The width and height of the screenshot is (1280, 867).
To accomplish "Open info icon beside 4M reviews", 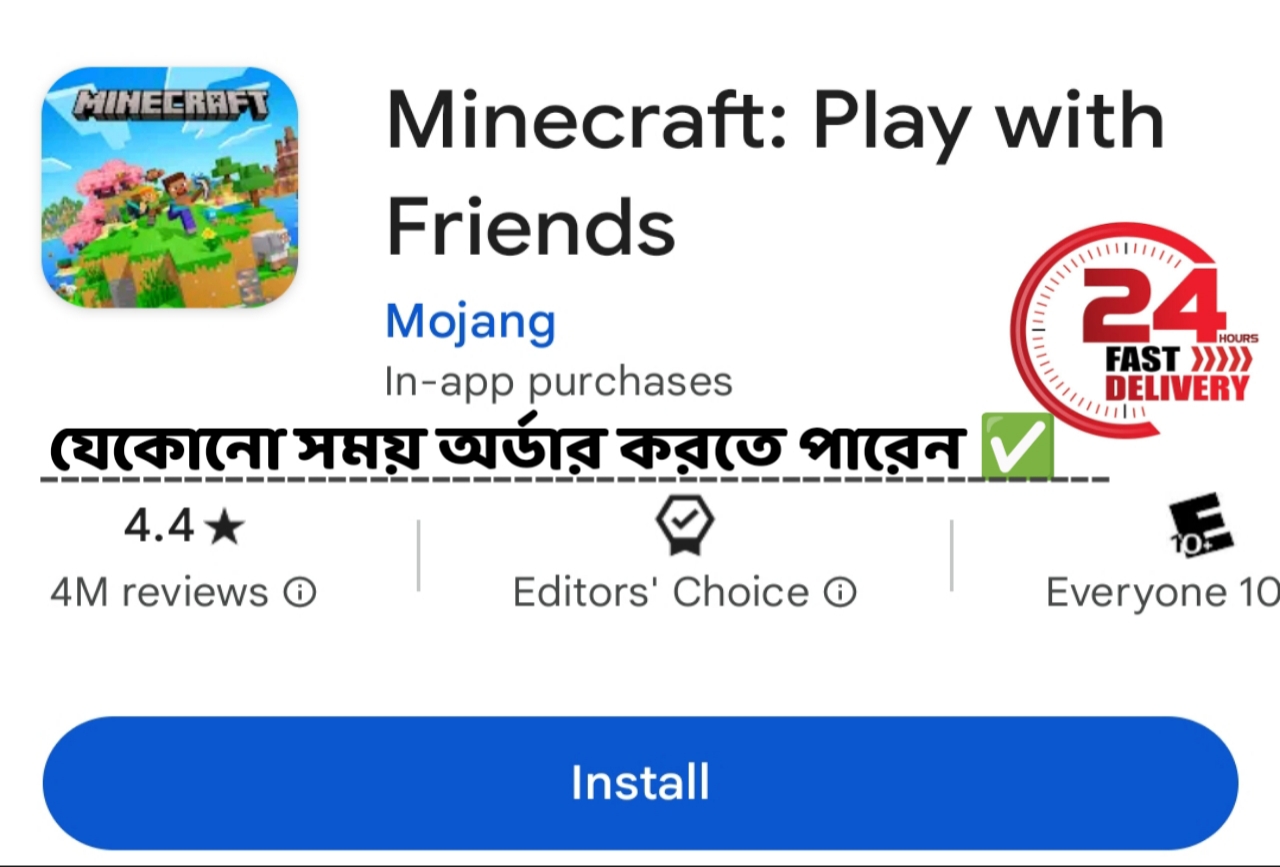I will tap(300, 594).
